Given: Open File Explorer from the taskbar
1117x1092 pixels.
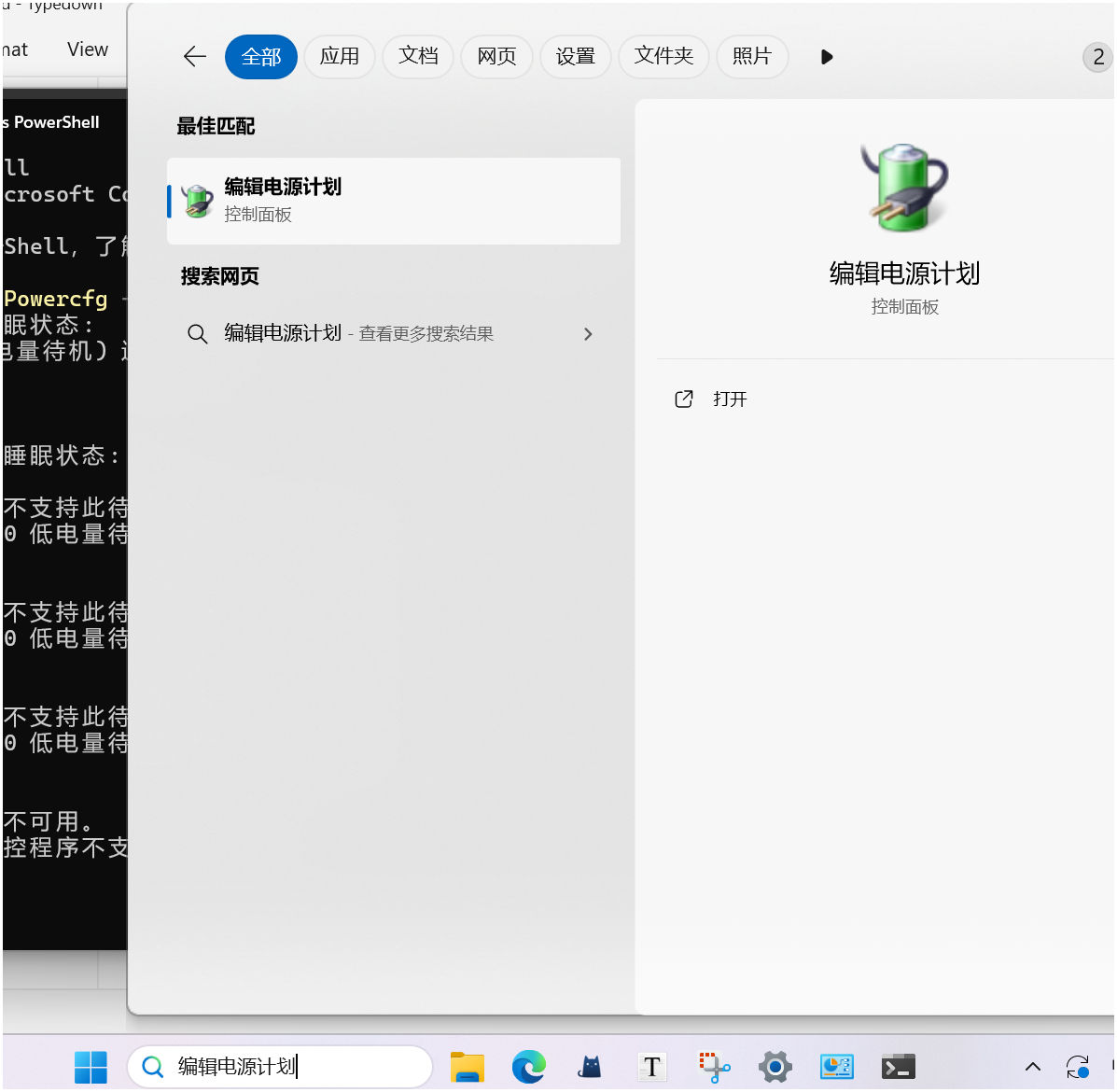Looking at the screenshot, I should 468,1067.
